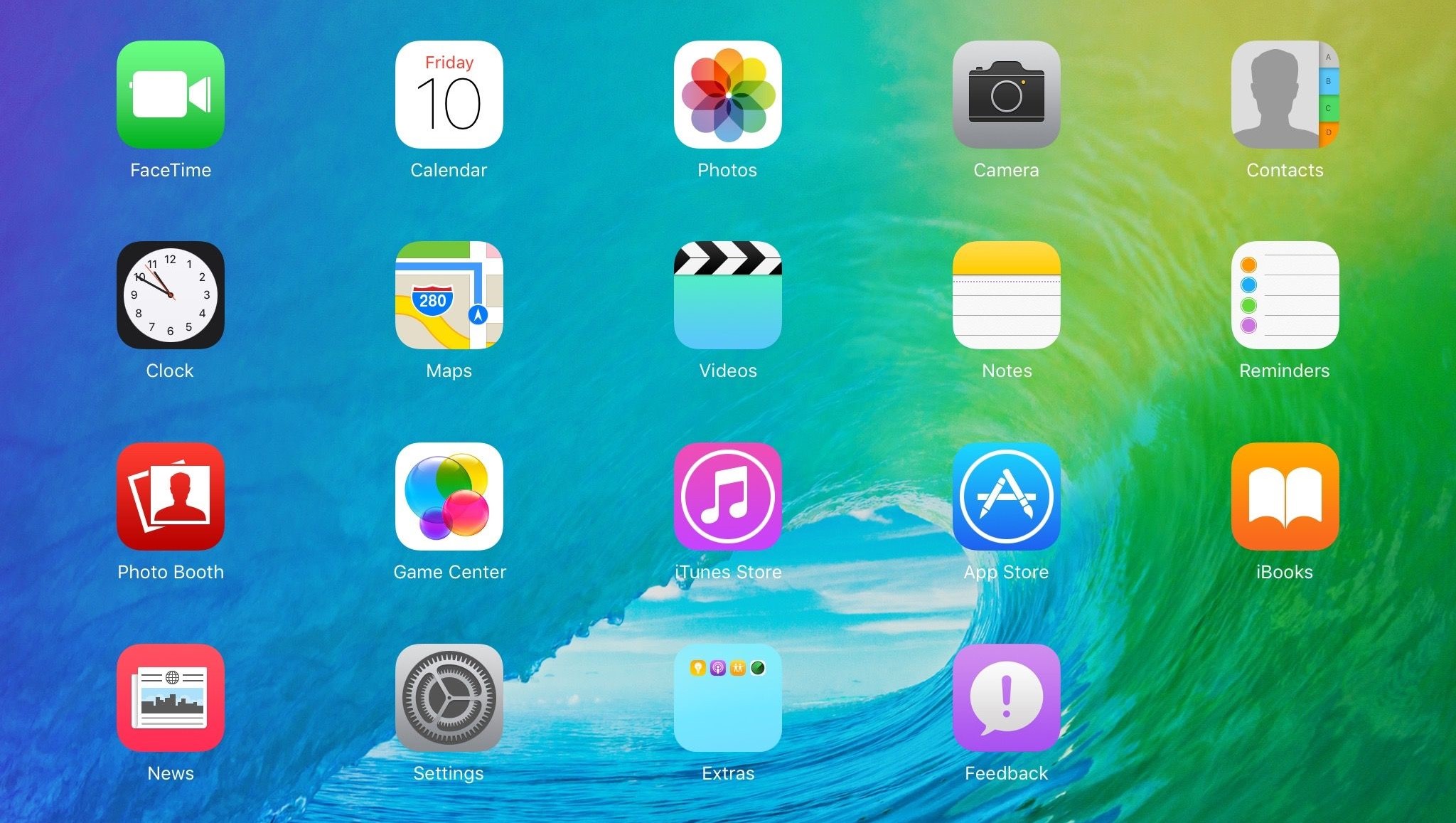
Task: Open the FaceTime app
Action: [x=169, y=99]
